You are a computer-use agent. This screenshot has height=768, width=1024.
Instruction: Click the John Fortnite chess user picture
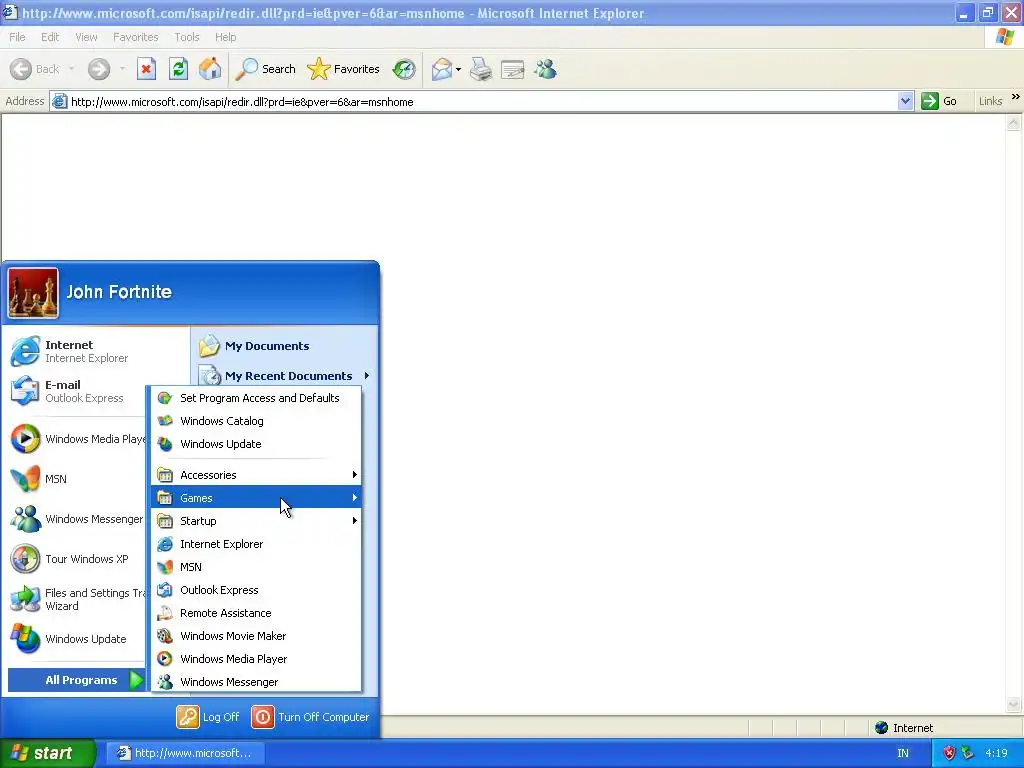[33, 293]
